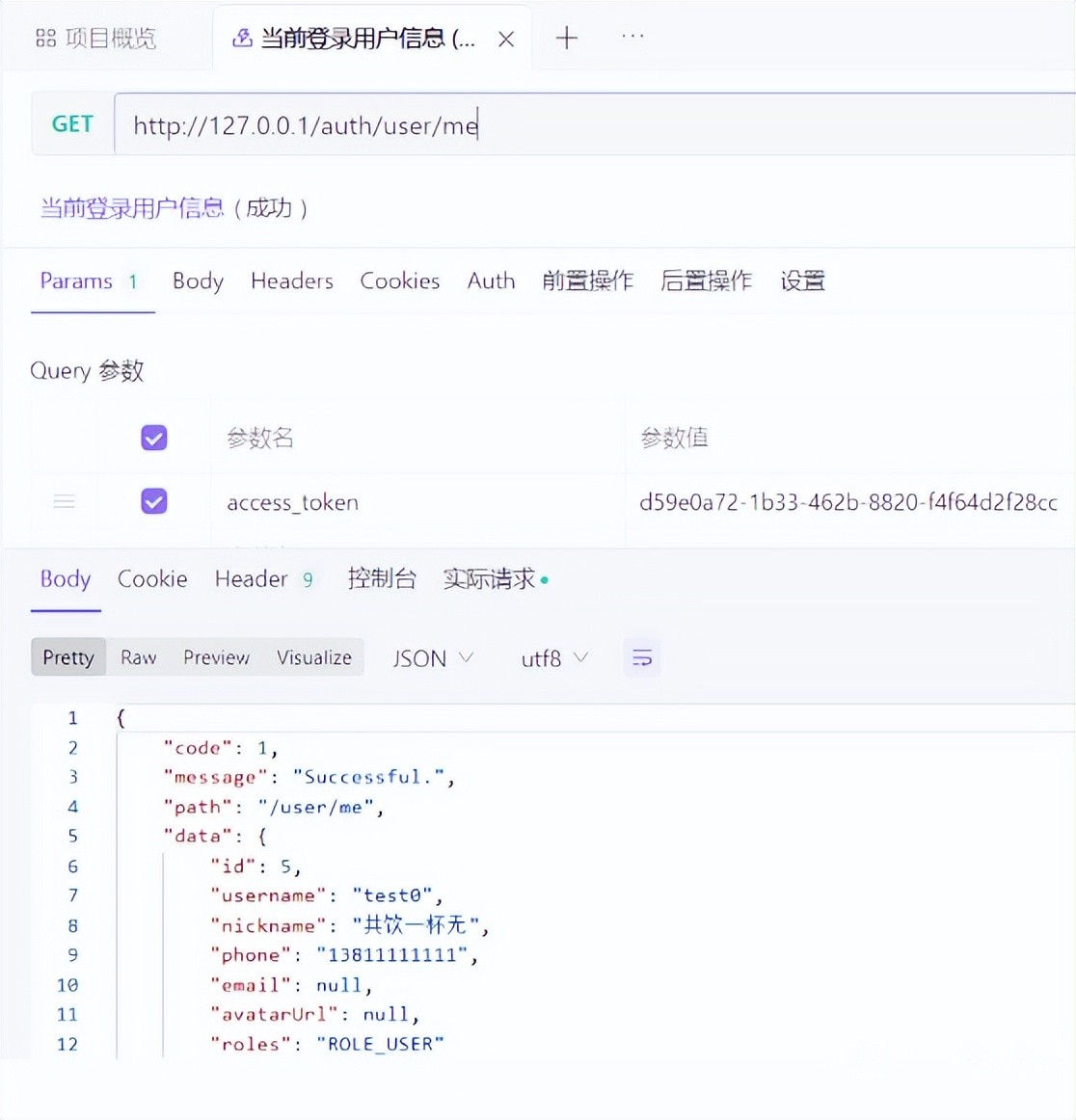Click the 项目概览 grid icon
This screenshot has height=1120, width=1076.
[45, 39]
